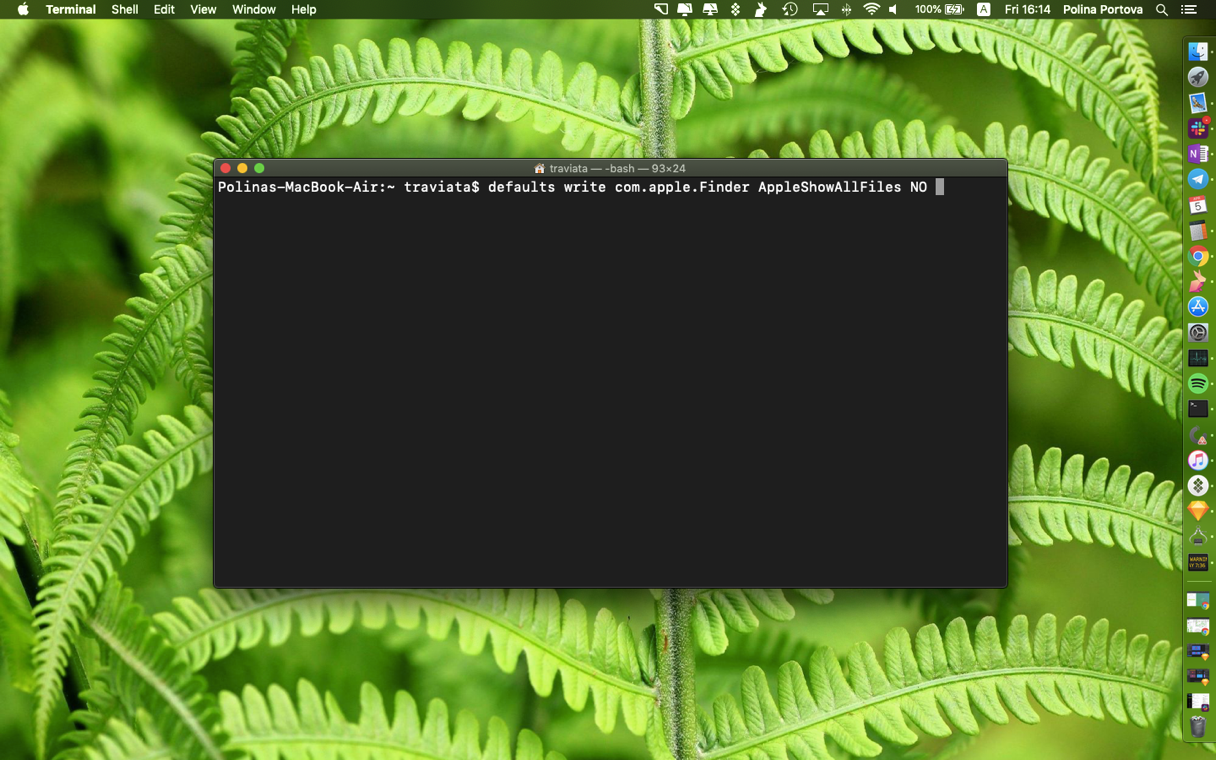Open the Polina Portova user menu

1103,10
